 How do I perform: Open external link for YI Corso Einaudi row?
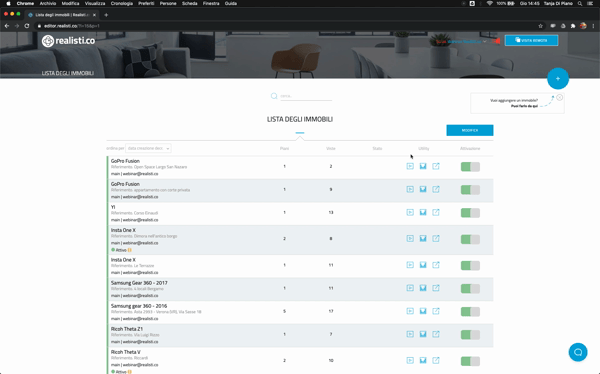436,212
